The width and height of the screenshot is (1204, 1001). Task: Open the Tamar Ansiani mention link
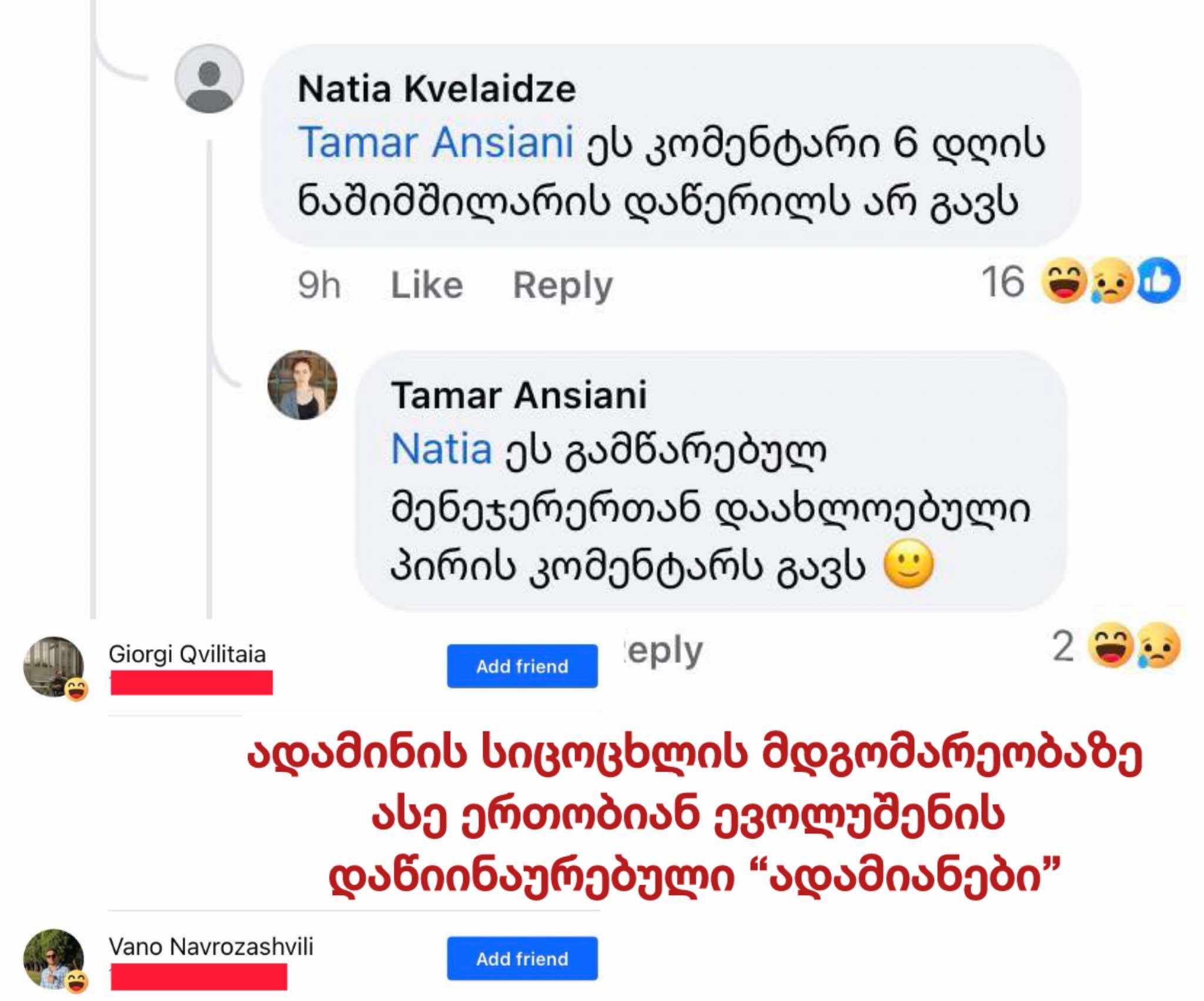pos(436,142)
